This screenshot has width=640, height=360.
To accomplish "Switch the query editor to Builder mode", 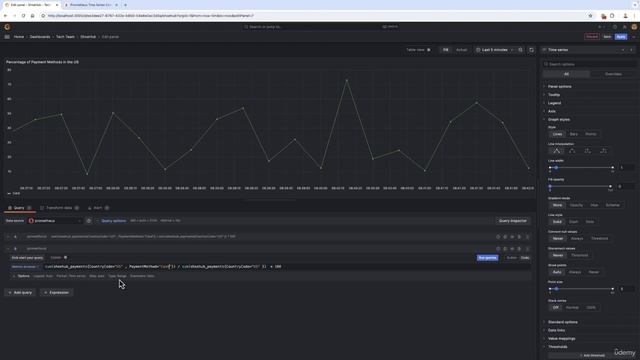I will (511, 258).
